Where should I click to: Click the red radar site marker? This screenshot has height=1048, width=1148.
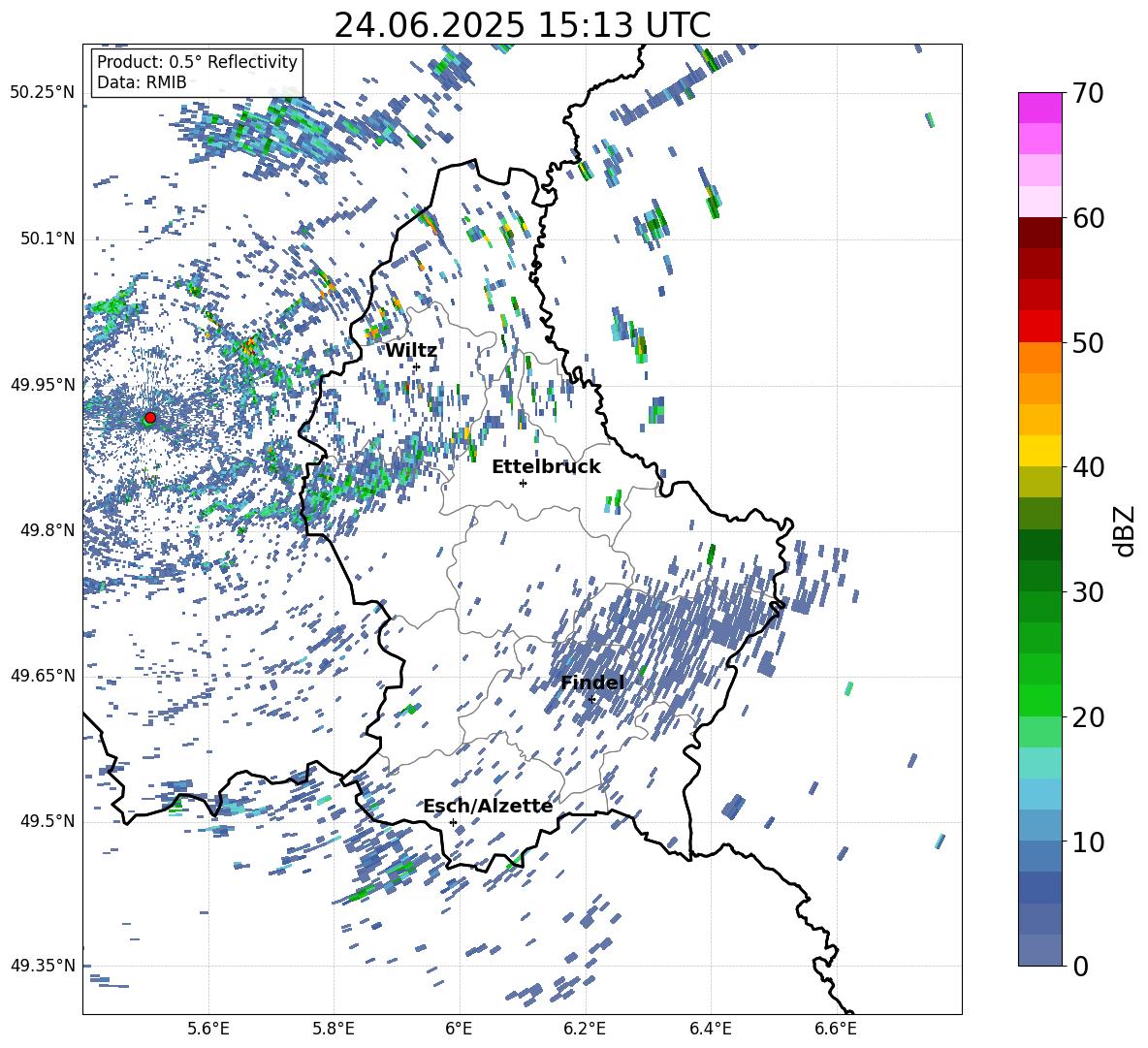click(150, 417)
